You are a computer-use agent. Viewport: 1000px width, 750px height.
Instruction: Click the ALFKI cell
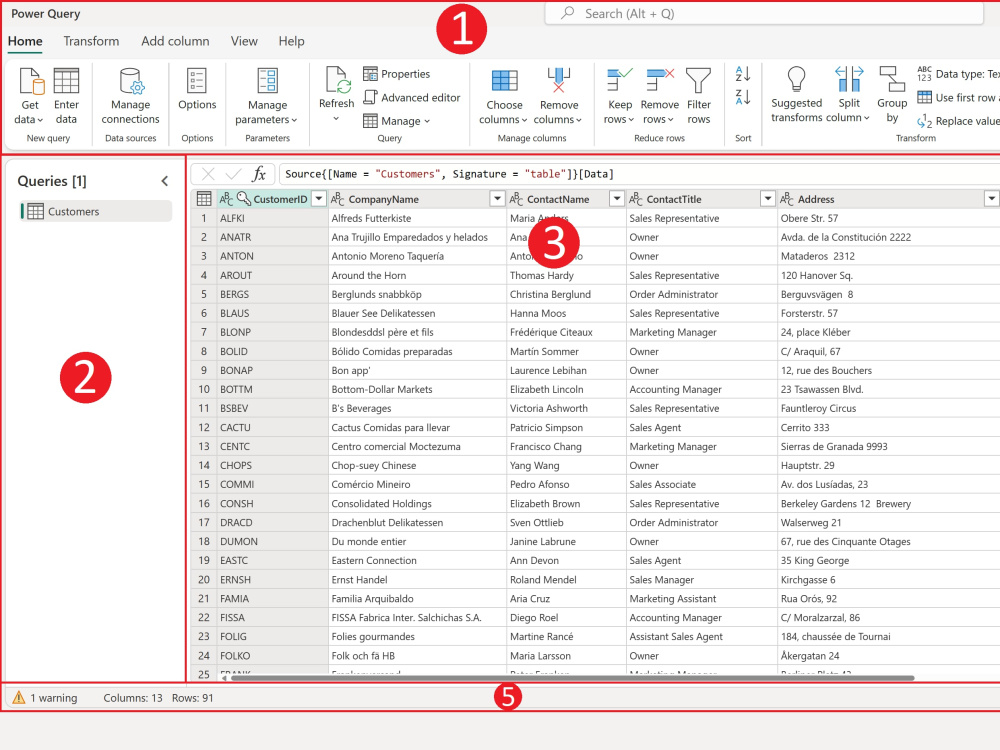click(272, 218)
